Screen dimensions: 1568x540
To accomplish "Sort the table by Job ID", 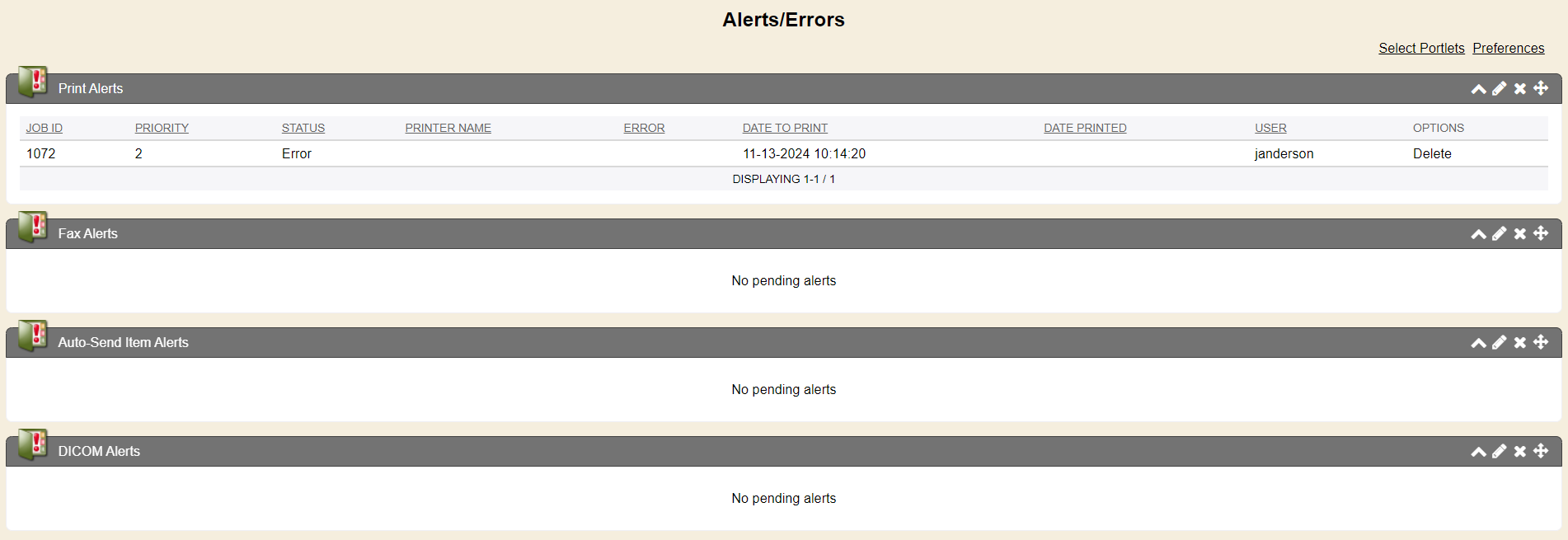I will pyautogui.click(x=45, y=128).
